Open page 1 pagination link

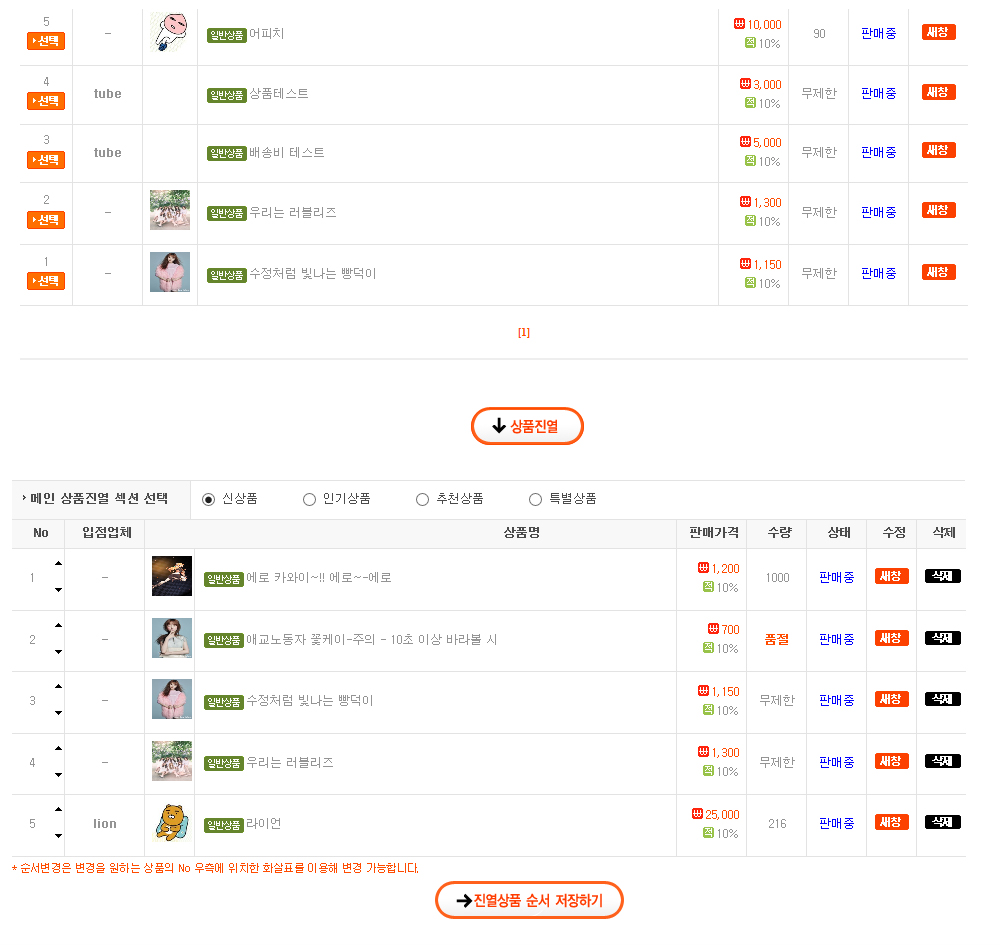[x=523, y=333]
